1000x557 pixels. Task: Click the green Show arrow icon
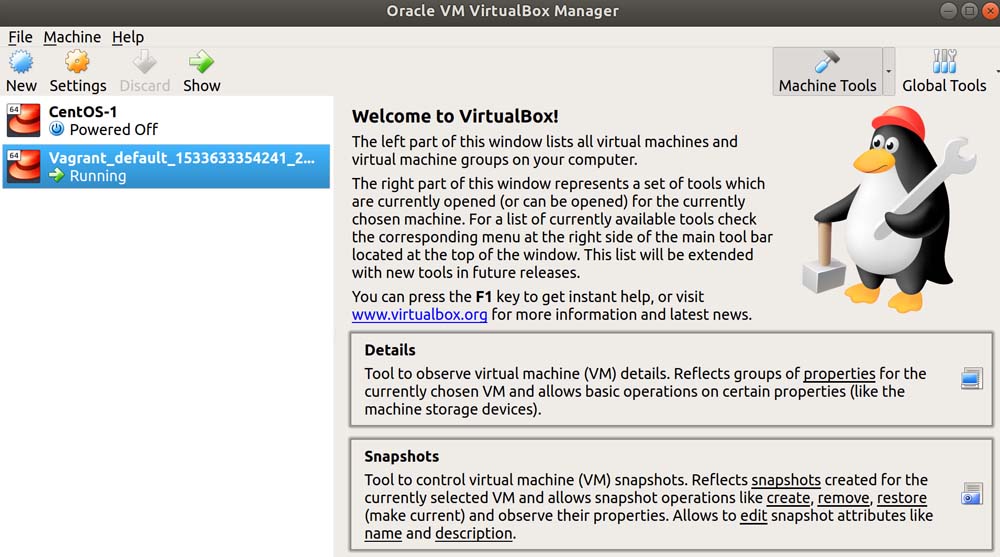[x=201, y=62]
